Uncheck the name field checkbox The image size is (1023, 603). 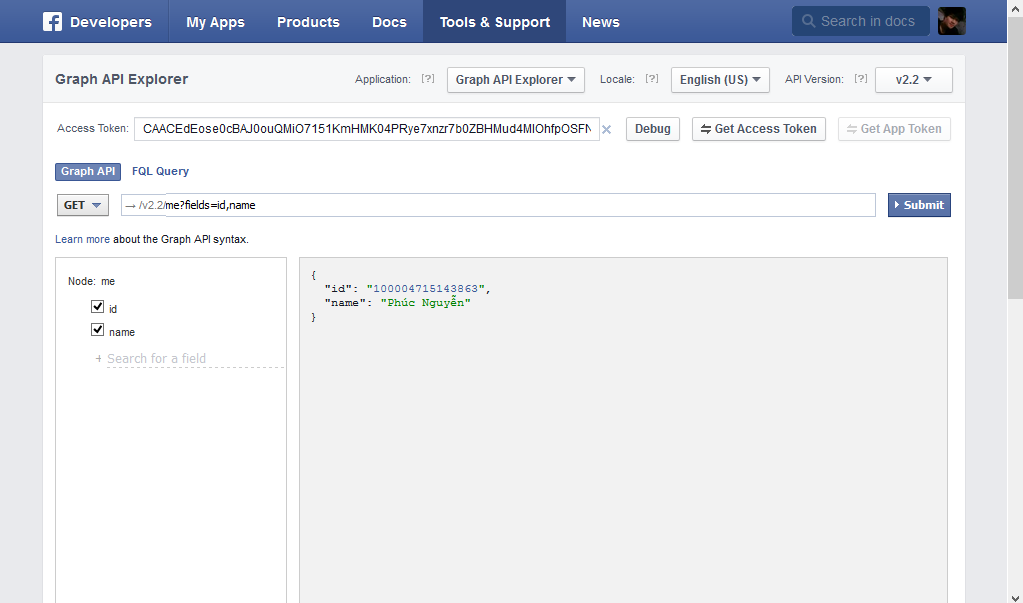(97, 330)
